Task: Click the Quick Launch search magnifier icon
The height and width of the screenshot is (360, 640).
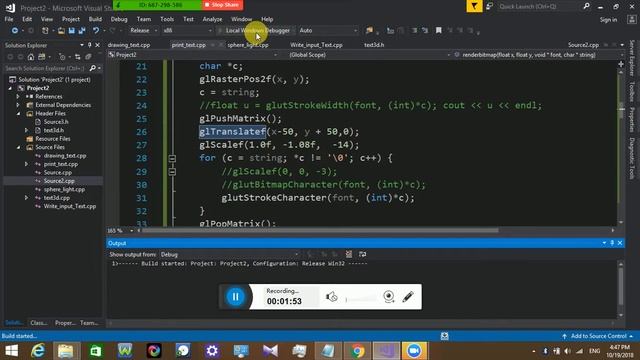Action: pos(587,6)
